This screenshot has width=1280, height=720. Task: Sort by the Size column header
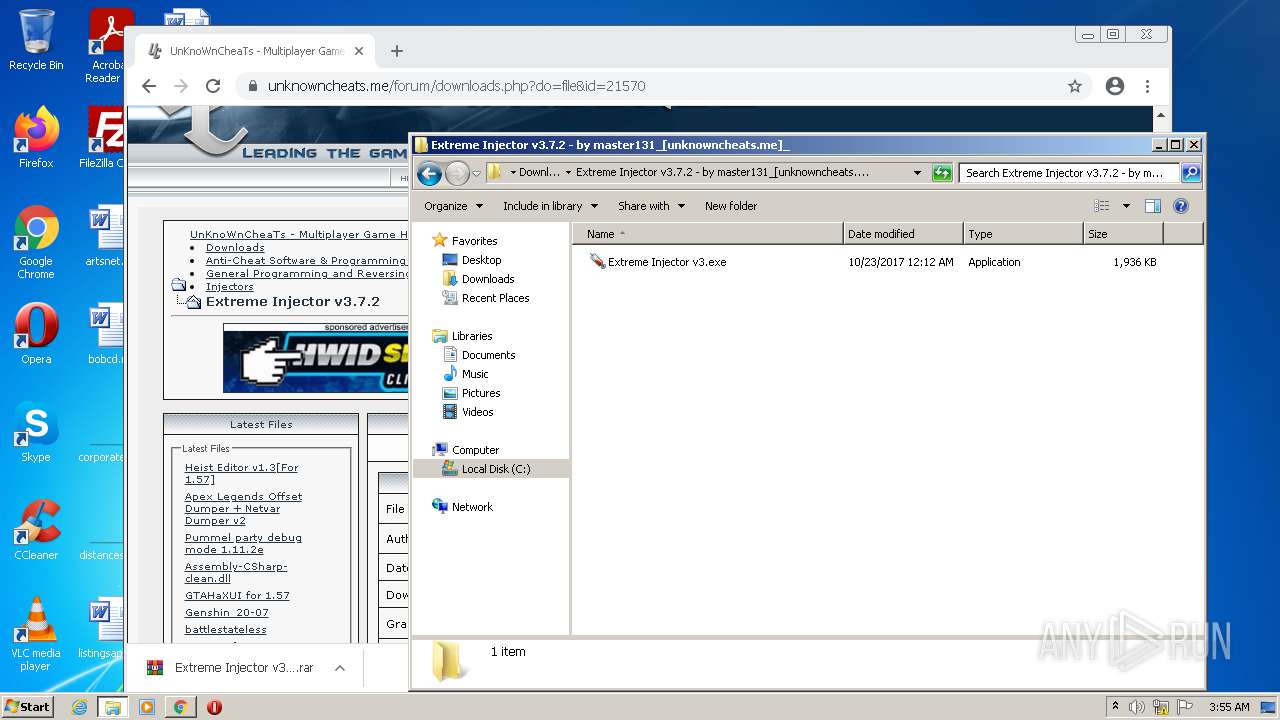[x=1123, y=234]
